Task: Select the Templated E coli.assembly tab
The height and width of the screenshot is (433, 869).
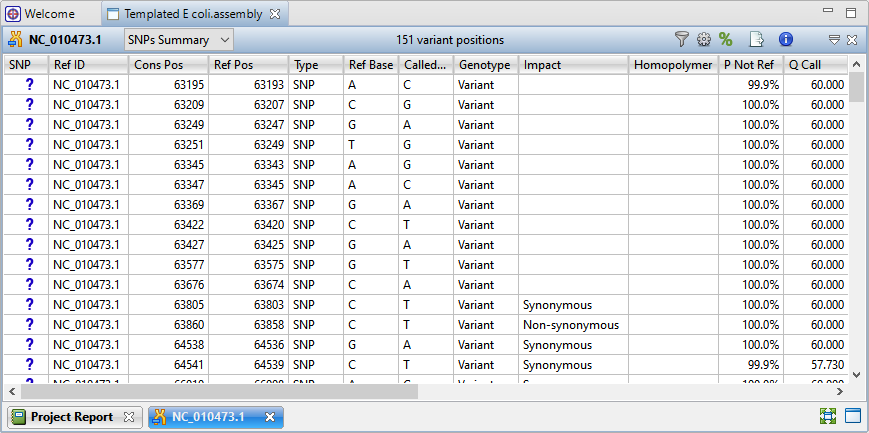Action: click(x=193, y=14)
